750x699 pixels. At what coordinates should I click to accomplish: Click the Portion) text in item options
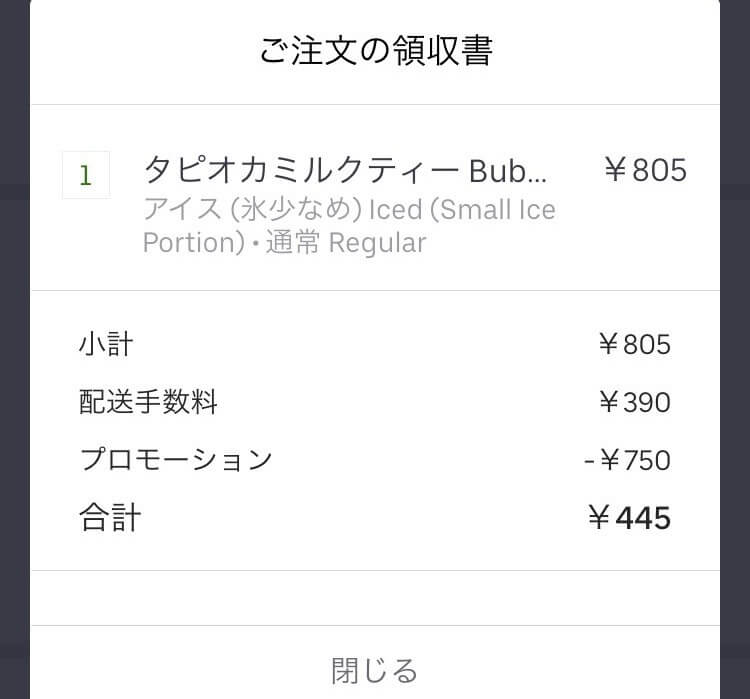(194, 243)
